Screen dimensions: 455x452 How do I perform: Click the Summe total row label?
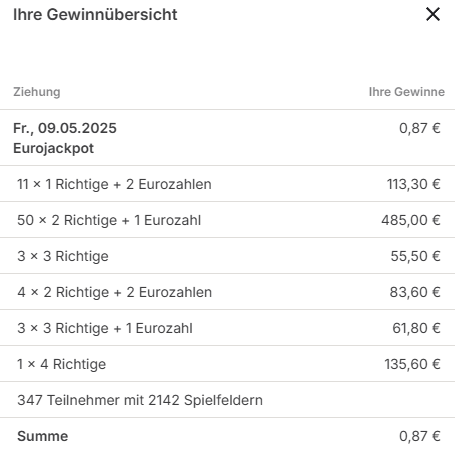click(x=43, y=436)
